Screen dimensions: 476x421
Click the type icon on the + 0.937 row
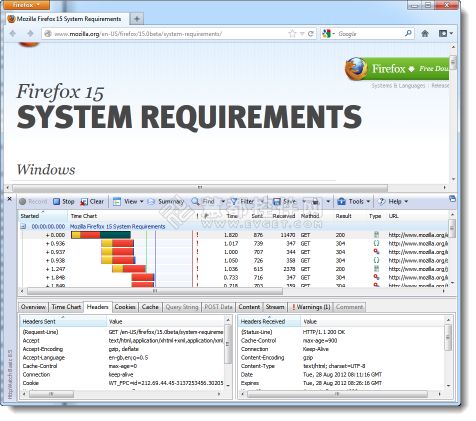[x=377, y=252]
